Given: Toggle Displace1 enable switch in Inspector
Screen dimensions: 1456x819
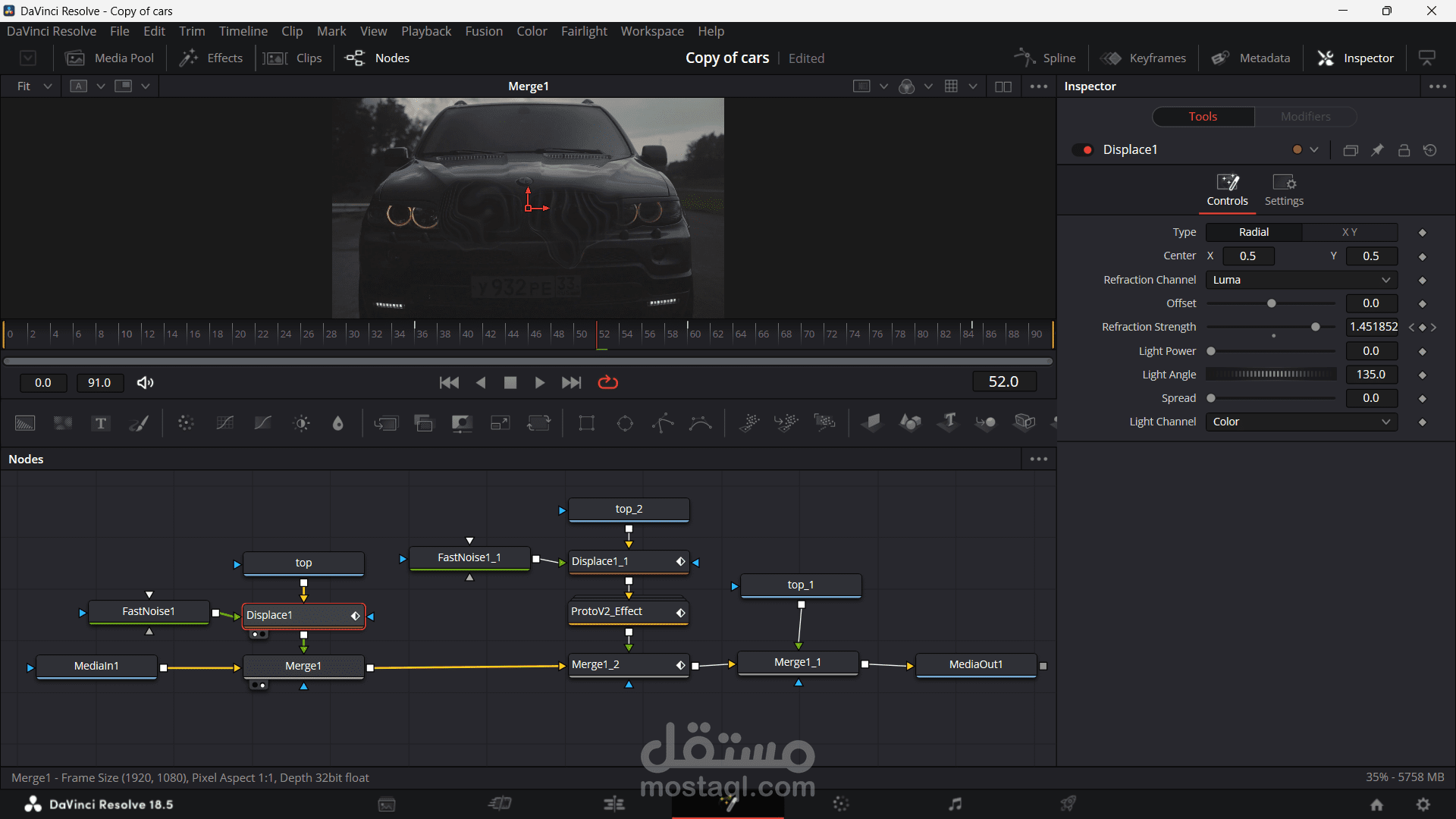Looking at the screenshot, I should click(x=1083, y=150).
